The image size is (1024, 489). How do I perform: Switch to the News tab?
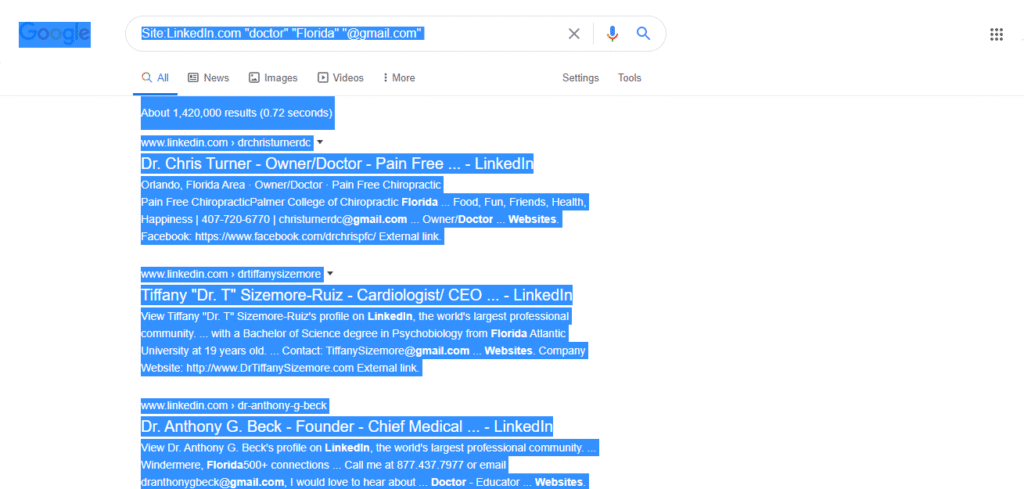[x=208, y=78]
